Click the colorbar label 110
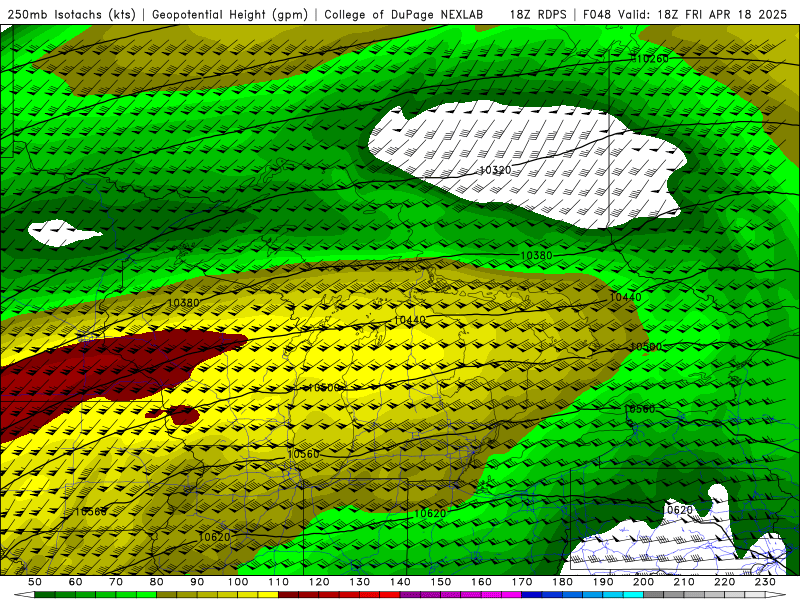The width and height of the screenshot is (800, 600). [x=279, y=582]
